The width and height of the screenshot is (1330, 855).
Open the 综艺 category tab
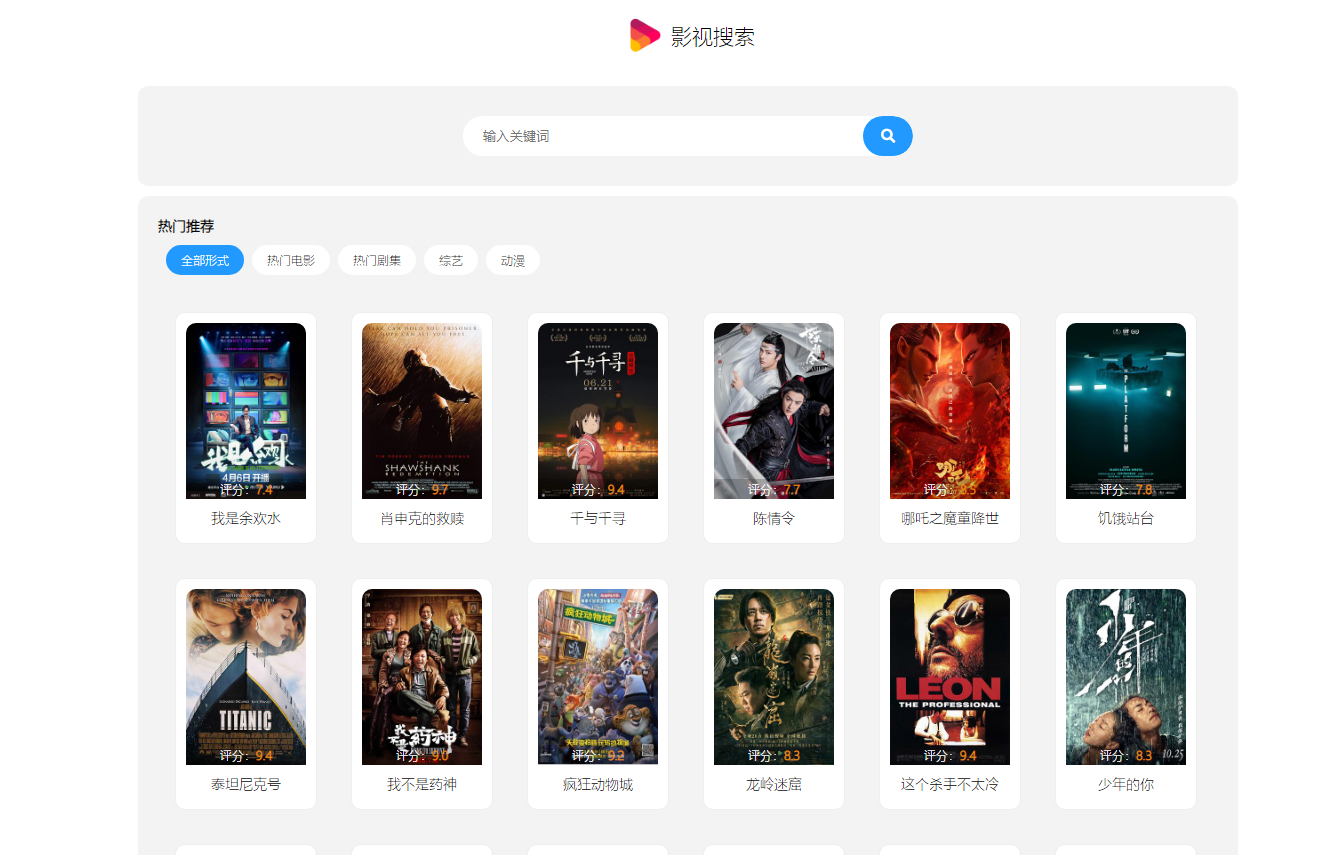pyautogui.click(x=451, y=260)
